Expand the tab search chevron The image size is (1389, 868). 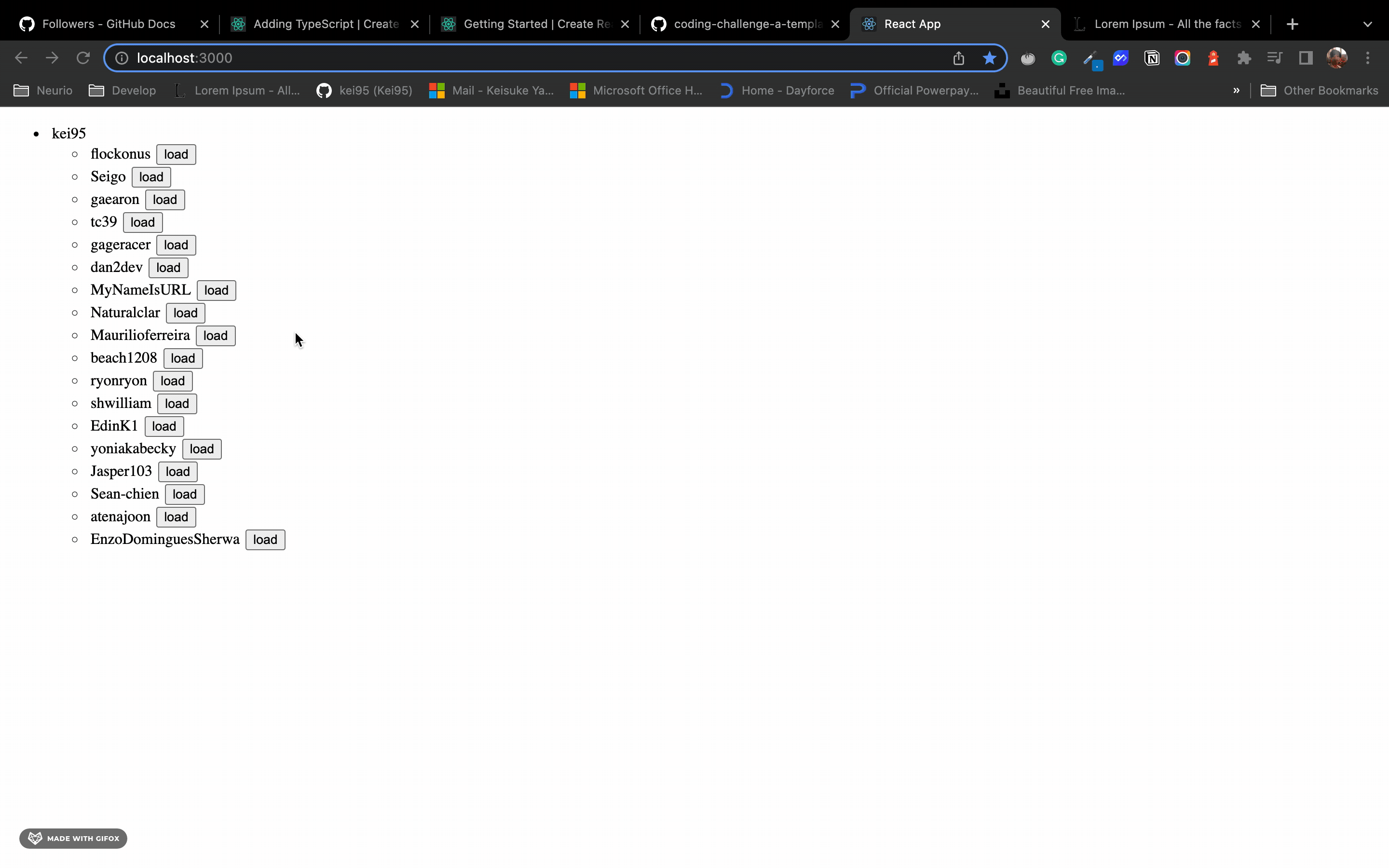click(1367, 24)
